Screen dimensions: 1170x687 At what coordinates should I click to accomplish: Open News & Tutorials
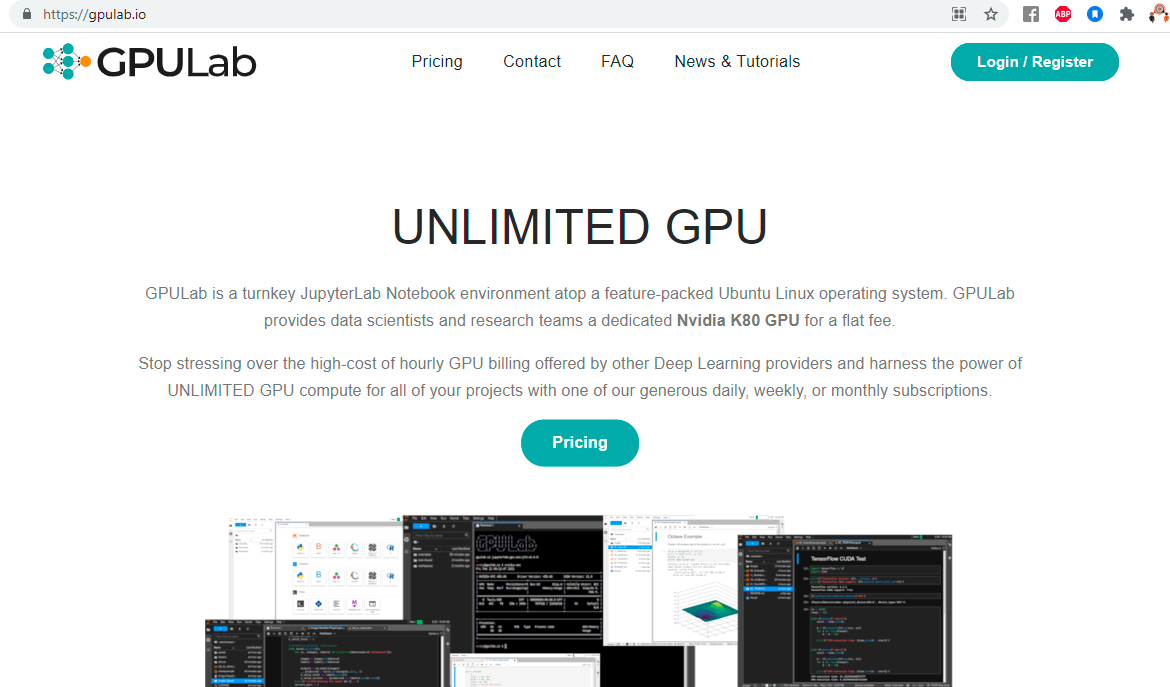pyautogui.click(x=737, y=61)
